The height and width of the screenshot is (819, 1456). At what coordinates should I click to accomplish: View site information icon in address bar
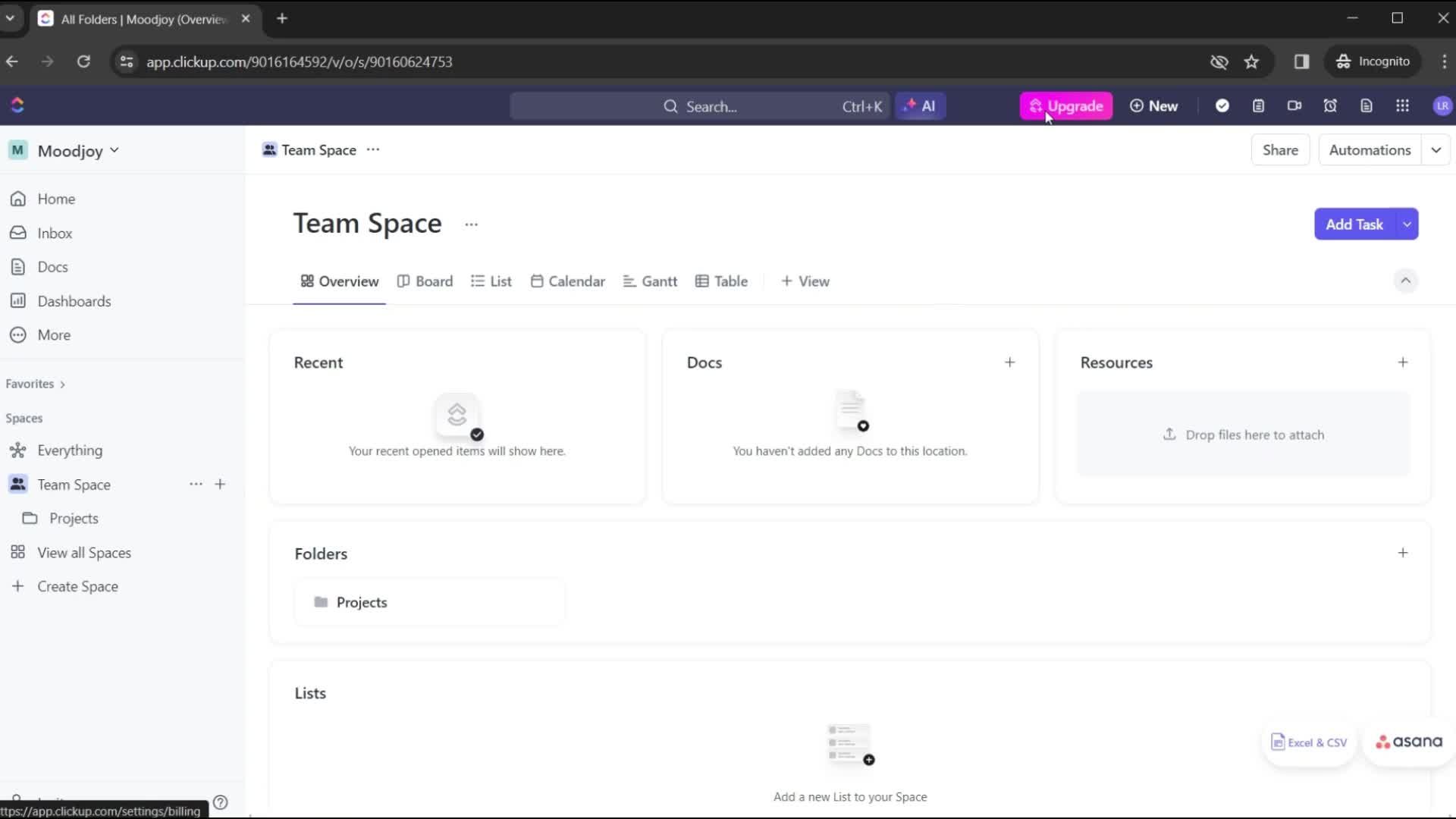(127, 61)
